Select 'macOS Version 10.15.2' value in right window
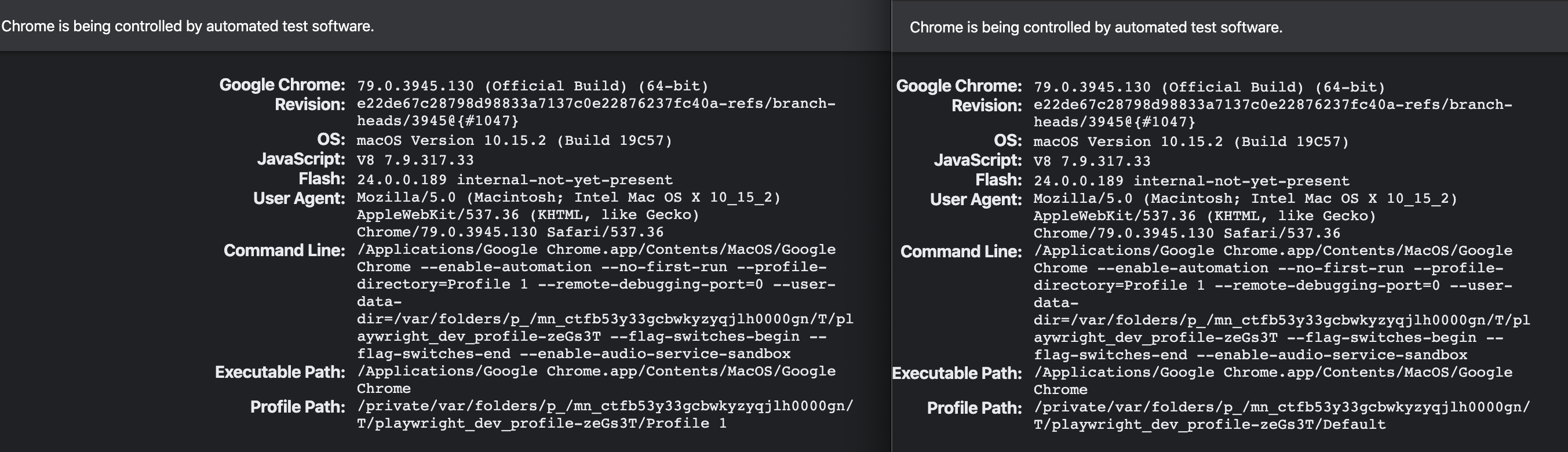Screen dimensions: 1568x452 [1191, 142]
